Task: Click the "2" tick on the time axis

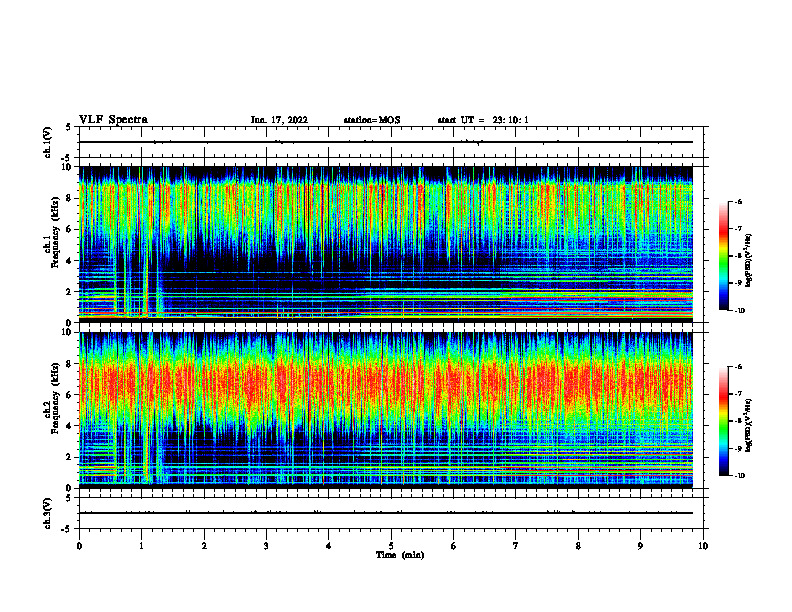Action: (204, 546)
